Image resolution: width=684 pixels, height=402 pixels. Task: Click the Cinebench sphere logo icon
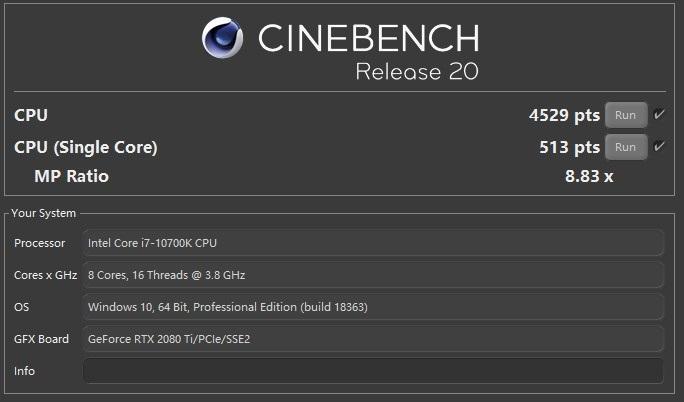[222, 37]
